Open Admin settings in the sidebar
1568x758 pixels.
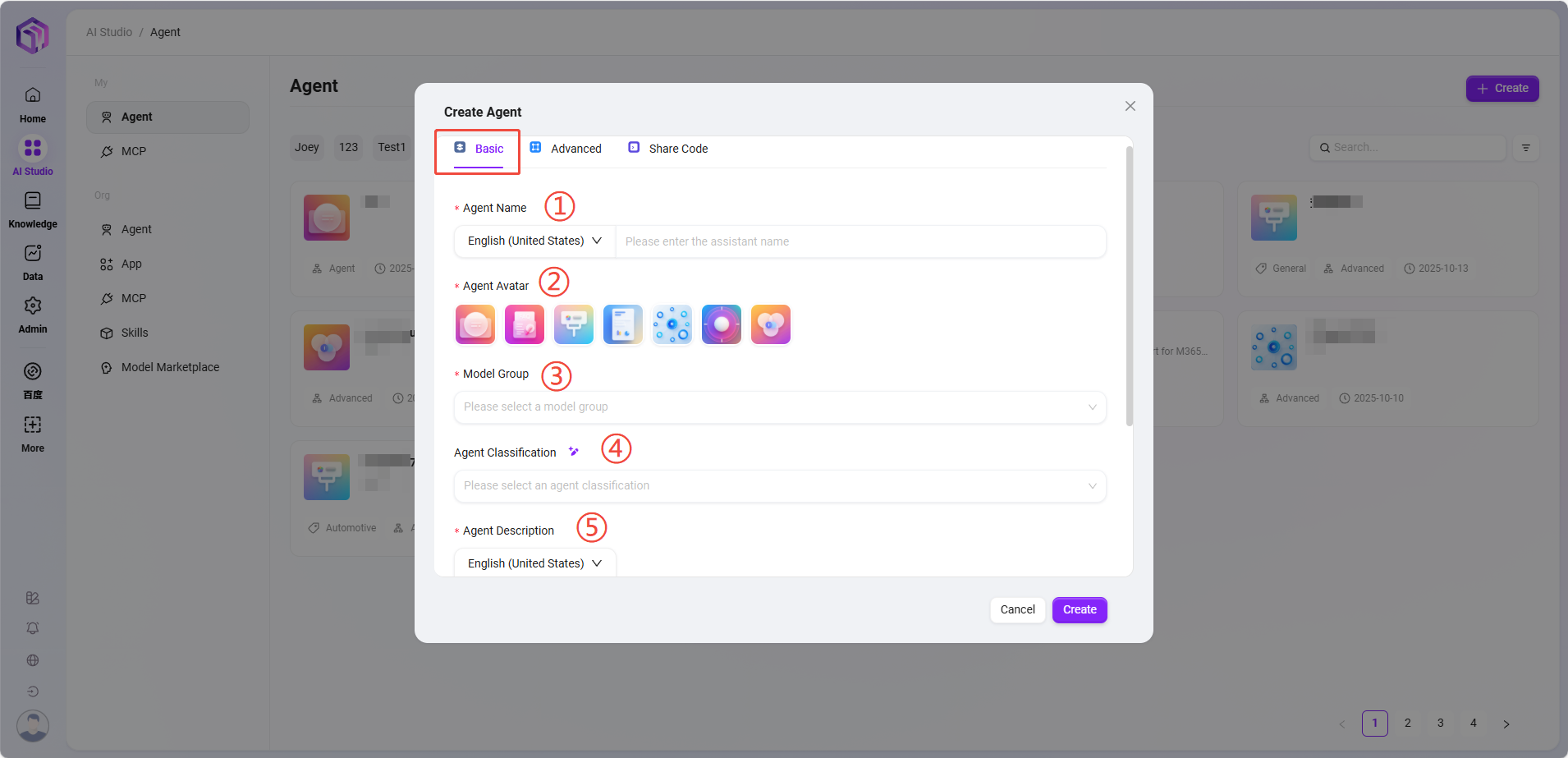pos(33,315)
